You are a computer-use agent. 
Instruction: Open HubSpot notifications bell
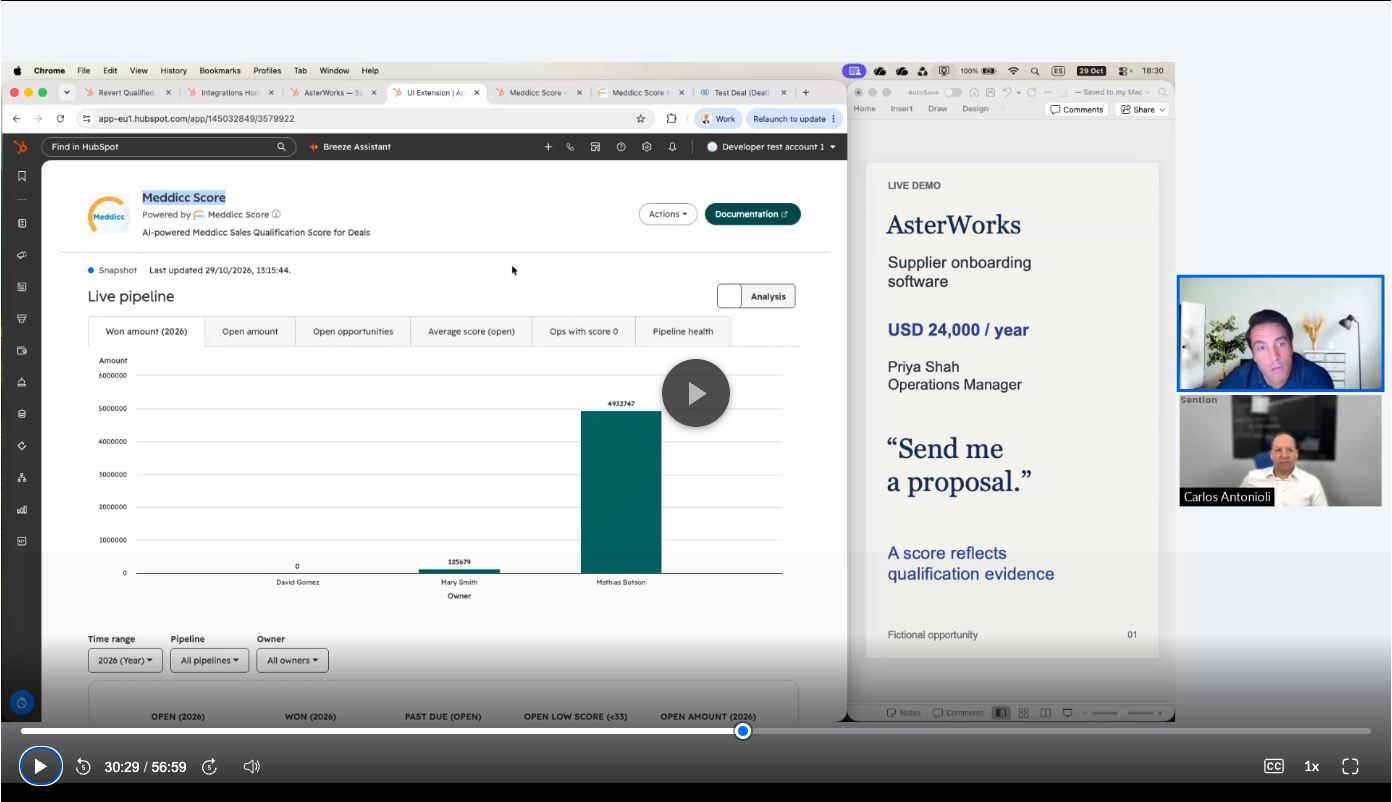point(672,147)
